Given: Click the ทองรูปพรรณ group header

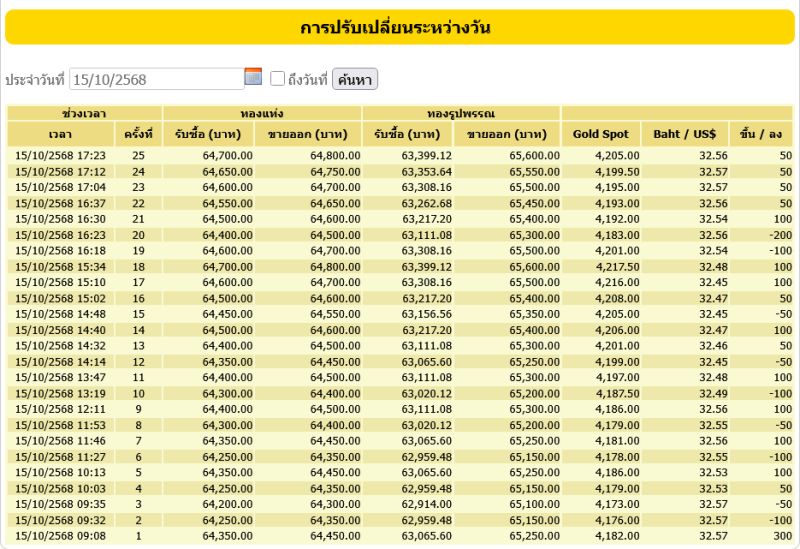Looking at the screenshot, I should [462, 113].
